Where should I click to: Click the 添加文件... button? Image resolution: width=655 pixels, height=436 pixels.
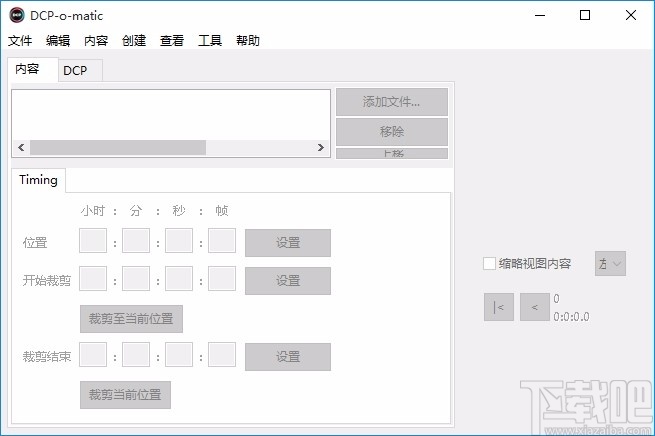[392, 102]
